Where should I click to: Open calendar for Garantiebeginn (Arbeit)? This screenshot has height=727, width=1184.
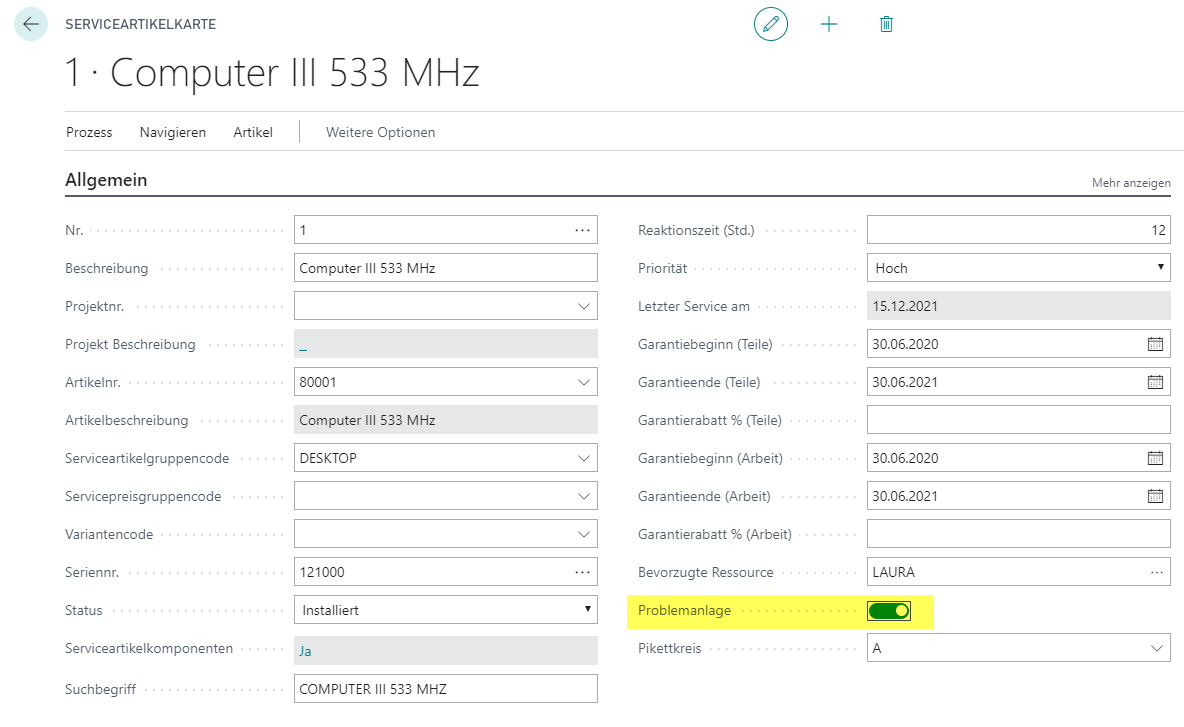(x=1155, y=458)
